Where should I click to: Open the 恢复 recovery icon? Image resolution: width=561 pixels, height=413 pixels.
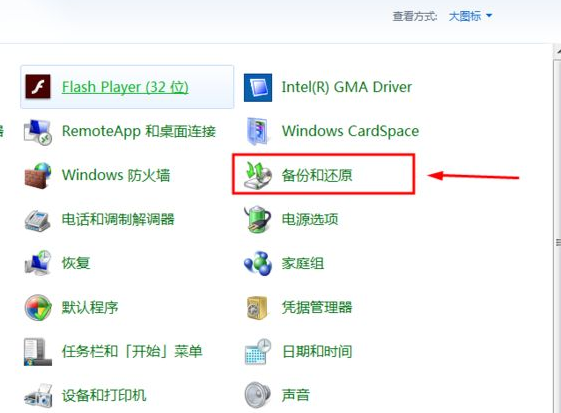coord(38,263)
